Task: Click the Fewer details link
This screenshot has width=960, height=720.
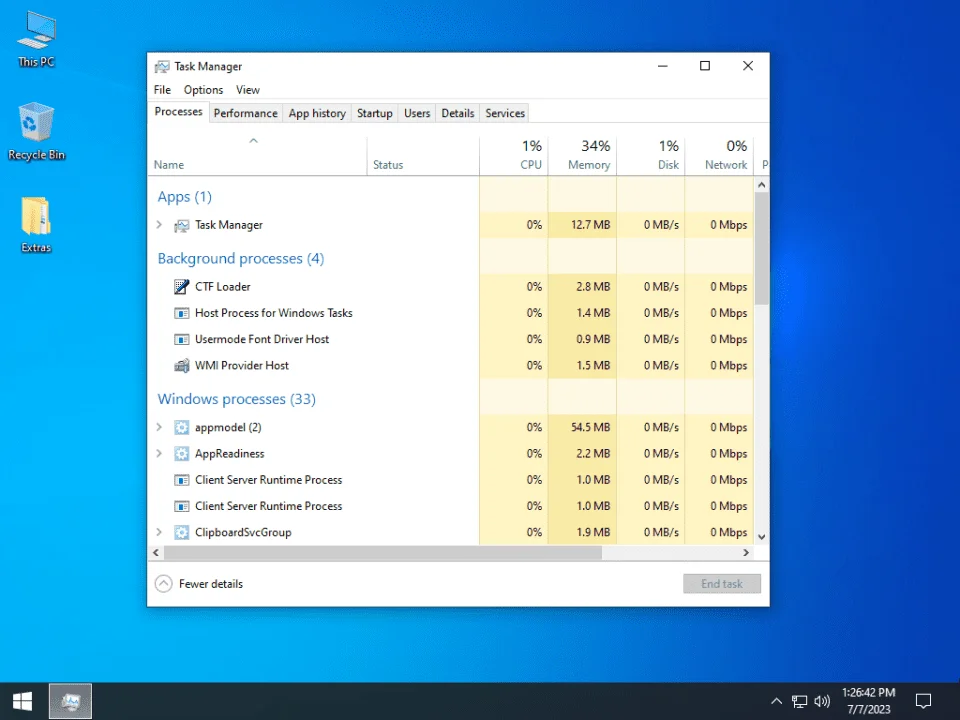Action: [211, 584]
